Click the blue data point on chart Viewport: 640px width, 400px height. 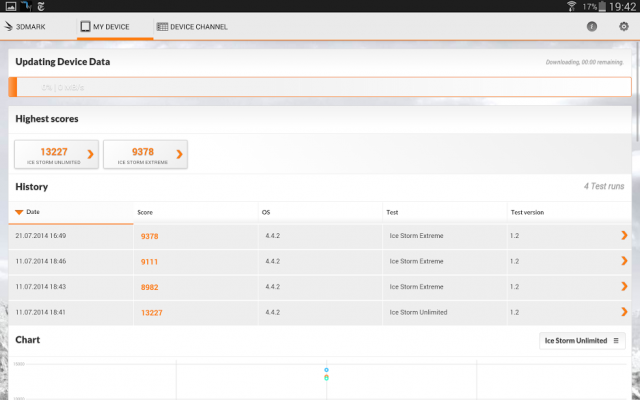(x=326, y=370)
